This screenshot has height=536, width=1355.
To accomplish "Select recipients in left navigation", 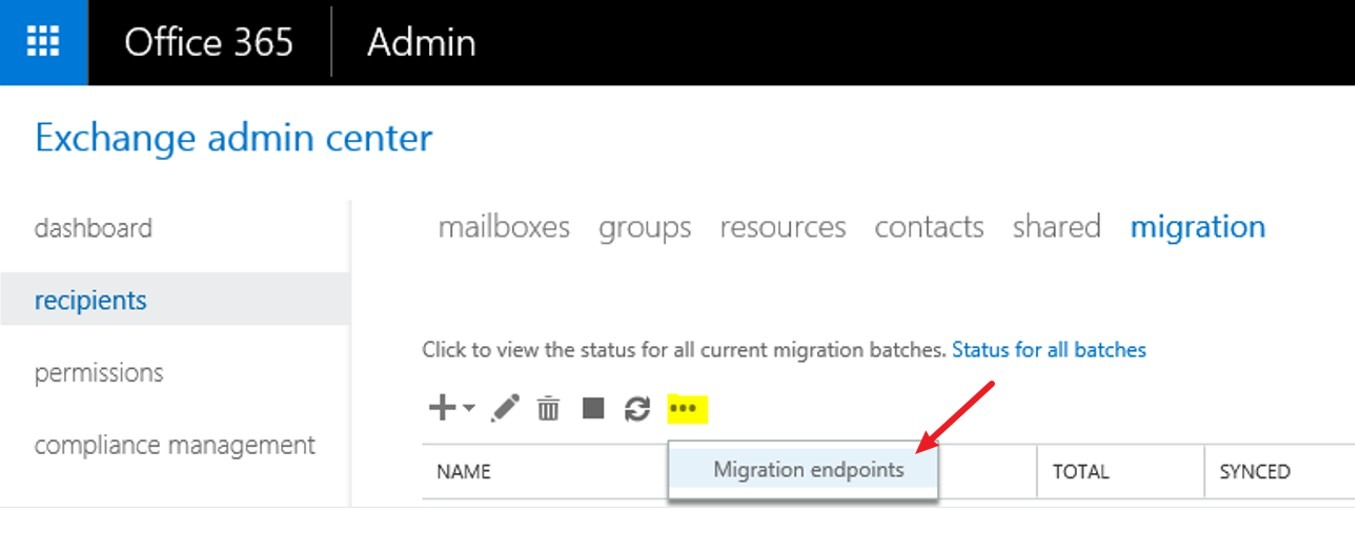I will pyautogui.click(x=175, y=300).
